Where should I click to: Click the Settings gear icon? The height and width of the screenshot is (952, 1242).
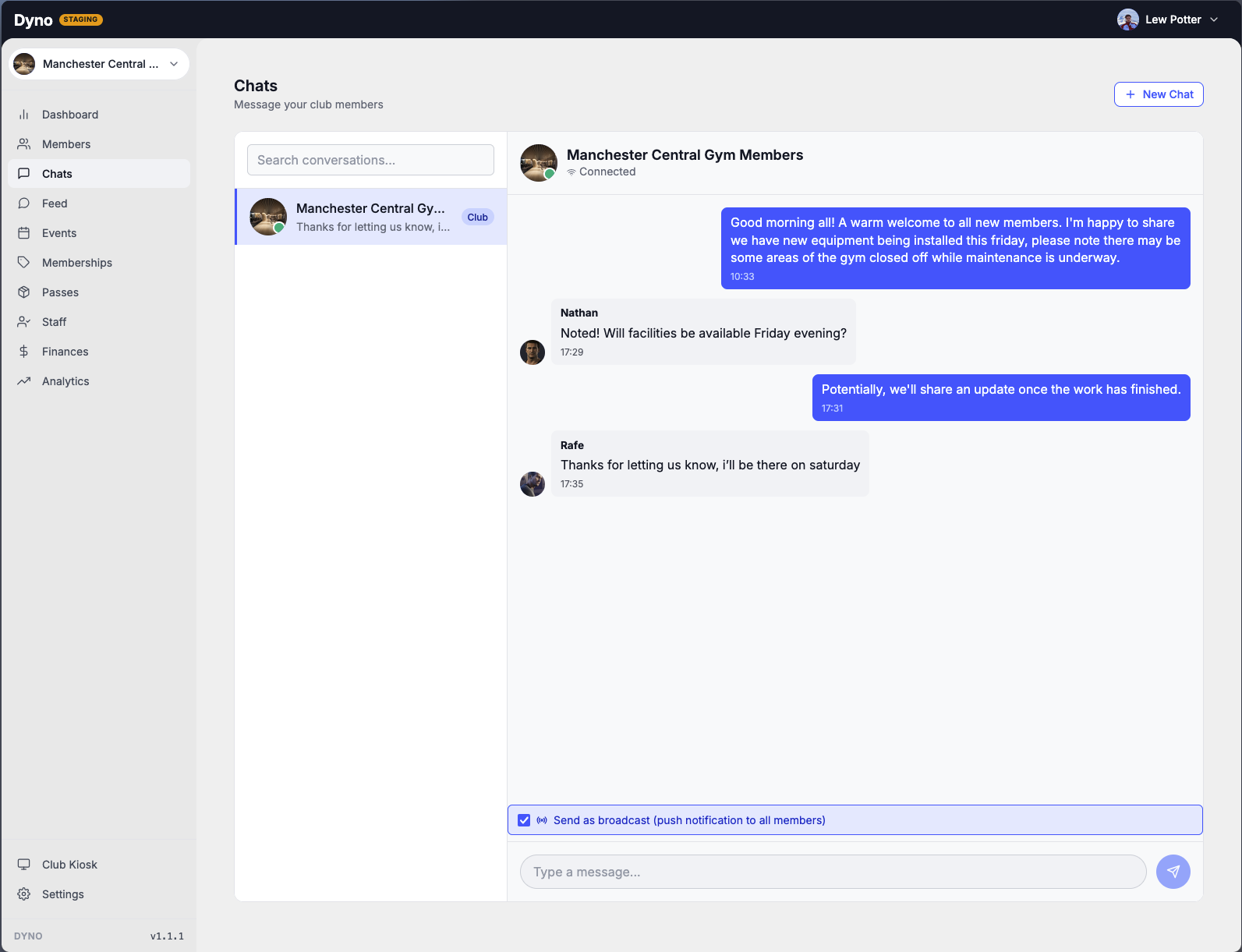pyautogui.click(x=24, y=894)
